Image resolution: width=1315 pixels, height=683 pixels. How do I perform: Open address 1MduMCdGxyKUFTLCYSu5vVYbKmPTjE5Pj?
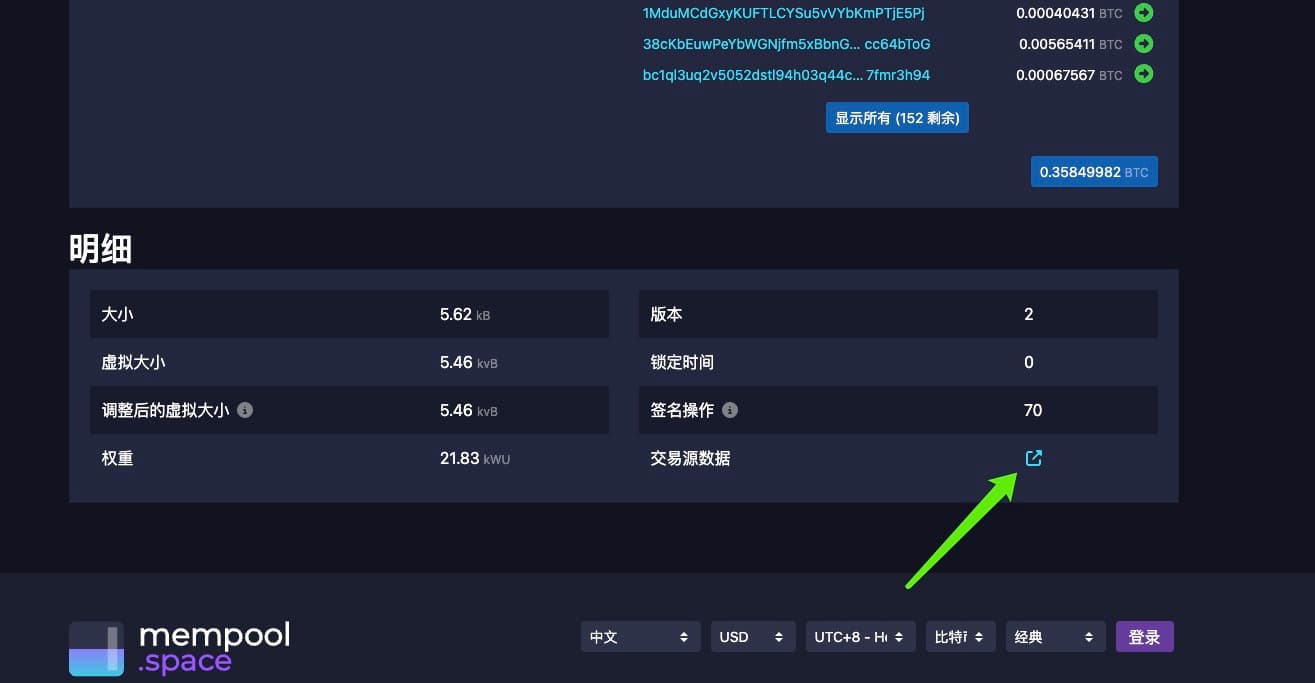coord(783,13)
